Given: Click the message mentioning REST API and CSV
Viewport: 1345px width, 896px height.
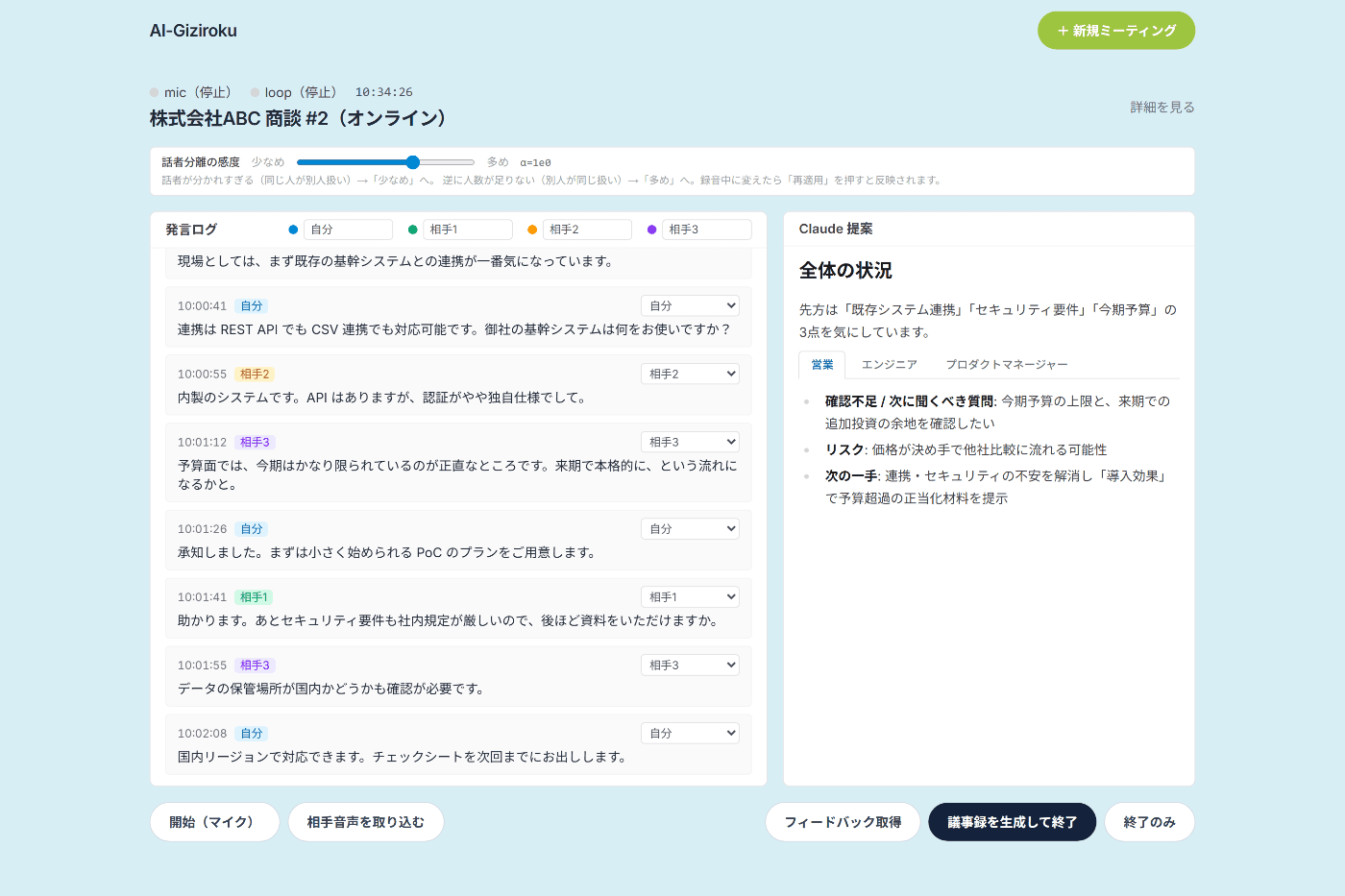Looking at the screenshot, I should point(454,329).
